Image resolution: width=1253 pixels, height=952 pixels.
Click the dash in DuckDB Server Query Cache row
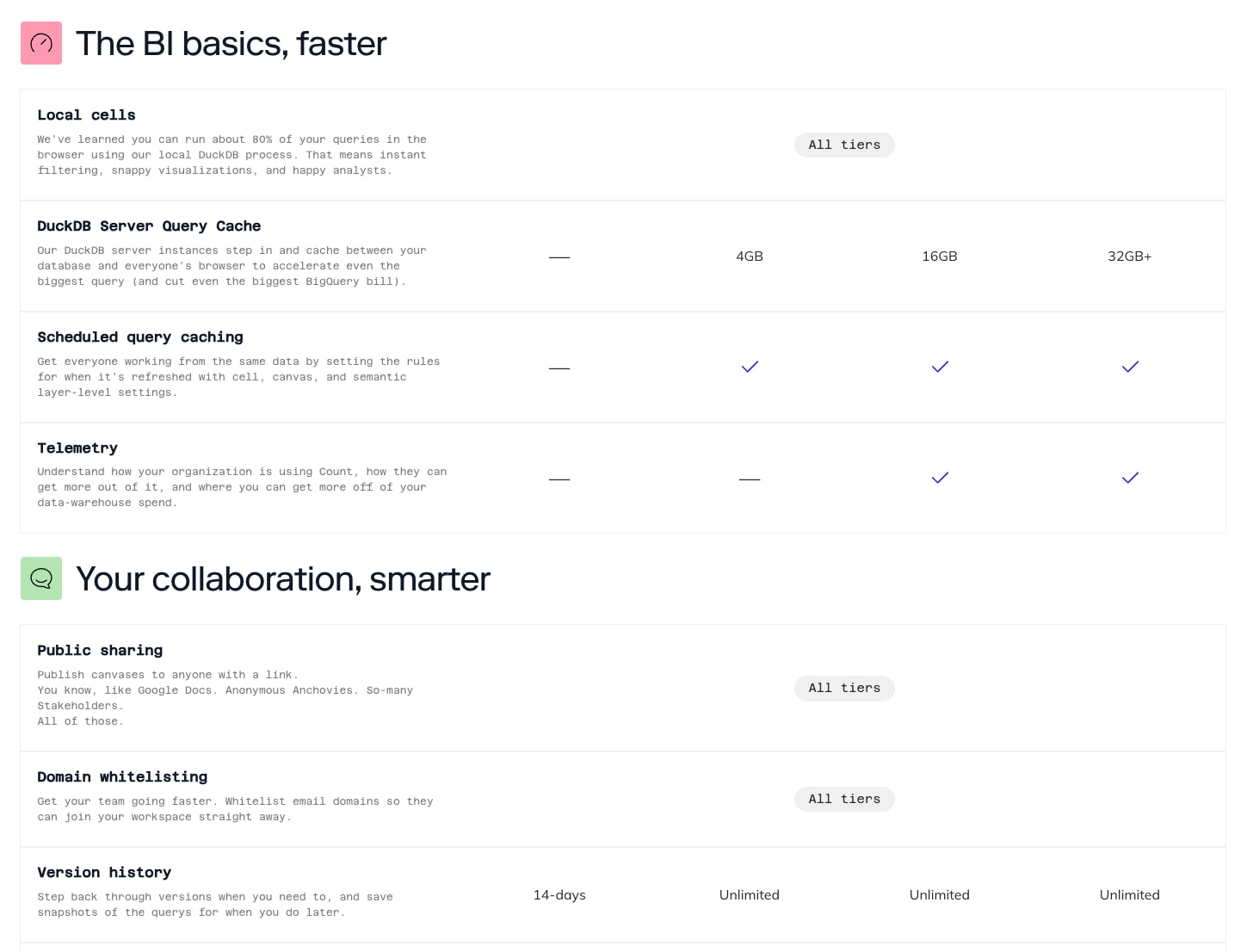[559, 257]
